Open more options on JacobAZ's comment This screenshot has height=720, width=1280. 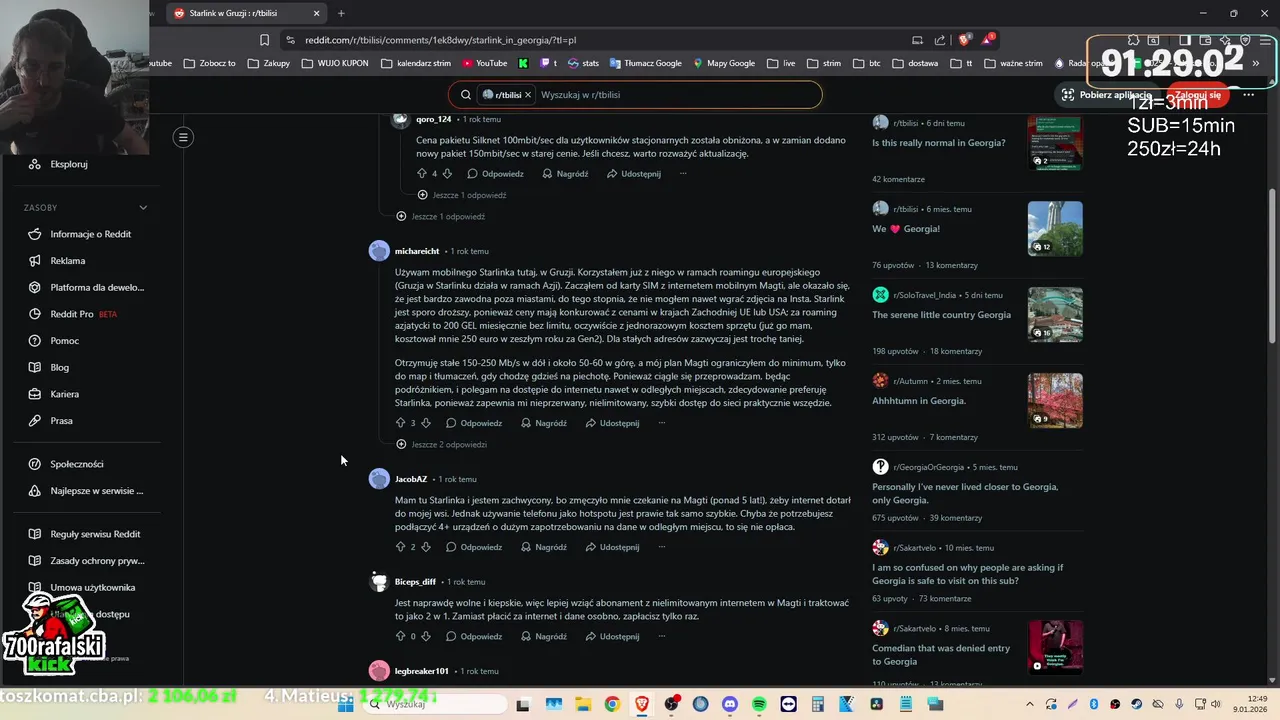(661, 547)
